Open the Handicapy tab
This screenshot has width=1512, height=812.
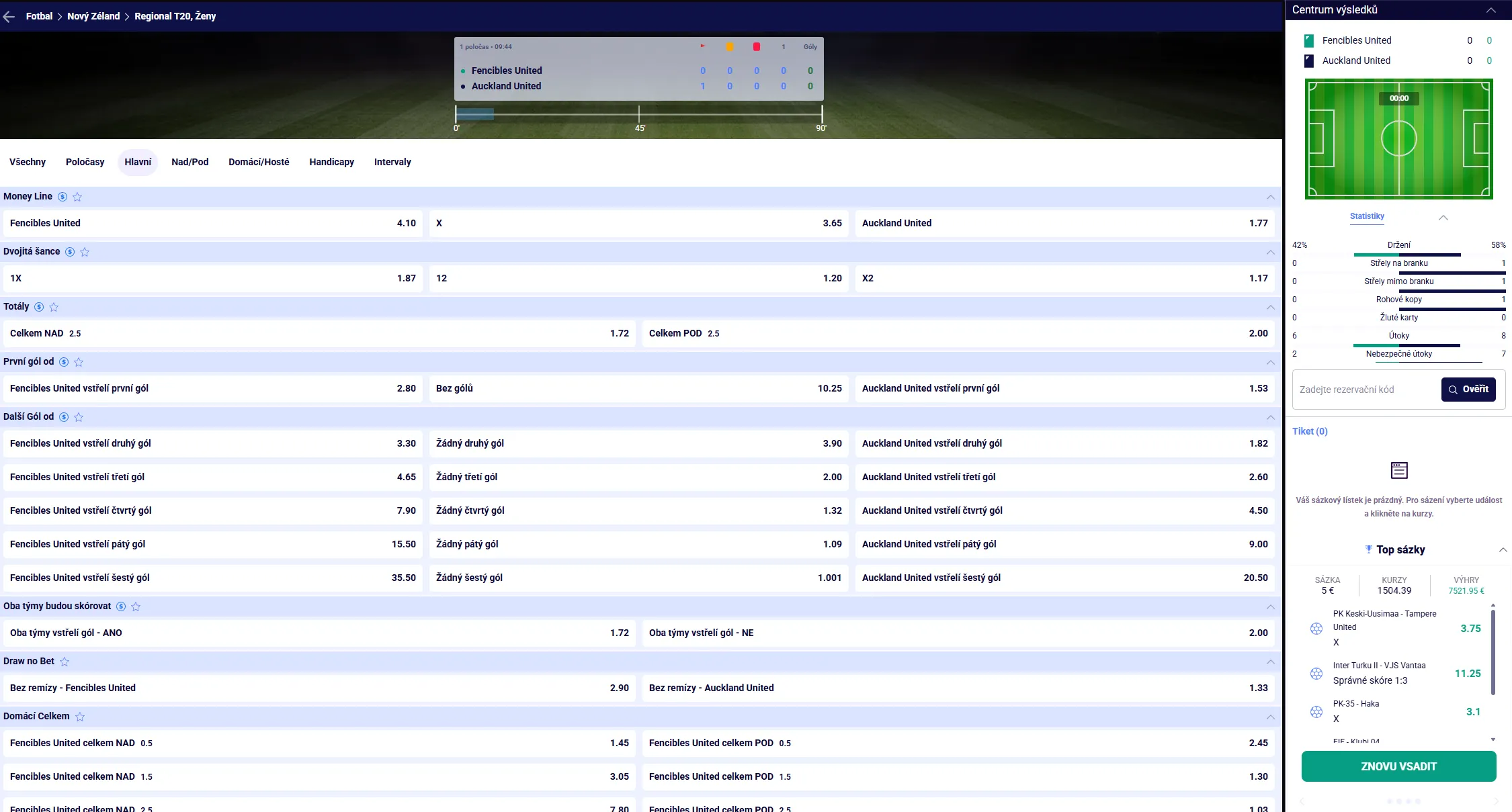tap(331, 162)
